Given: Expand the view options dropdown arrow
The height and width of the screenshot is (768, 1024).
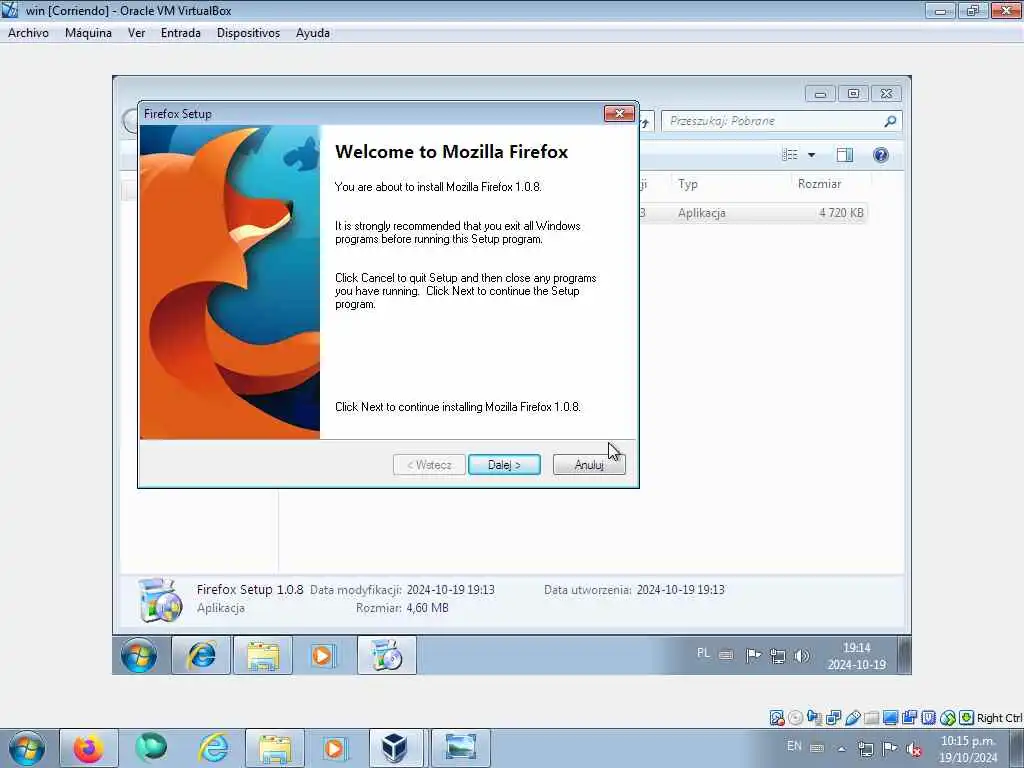Looking at the screenshot, I should click(812, 155).
